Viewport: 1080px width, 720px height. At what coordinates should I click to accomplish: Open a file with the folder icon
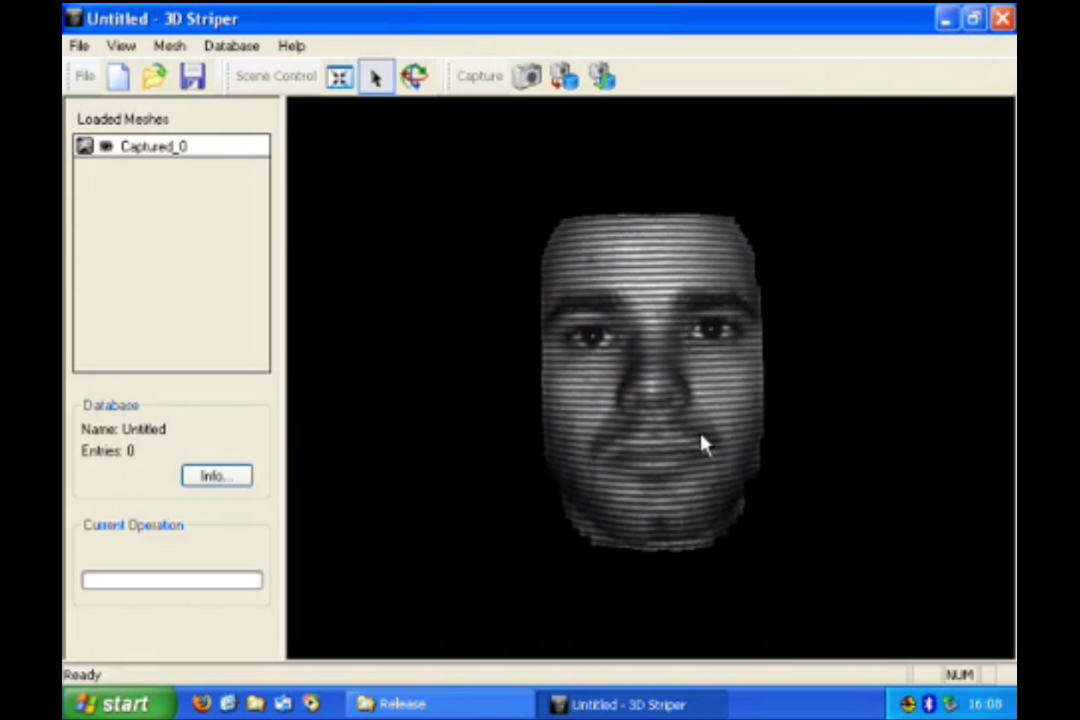click(154, 77)
